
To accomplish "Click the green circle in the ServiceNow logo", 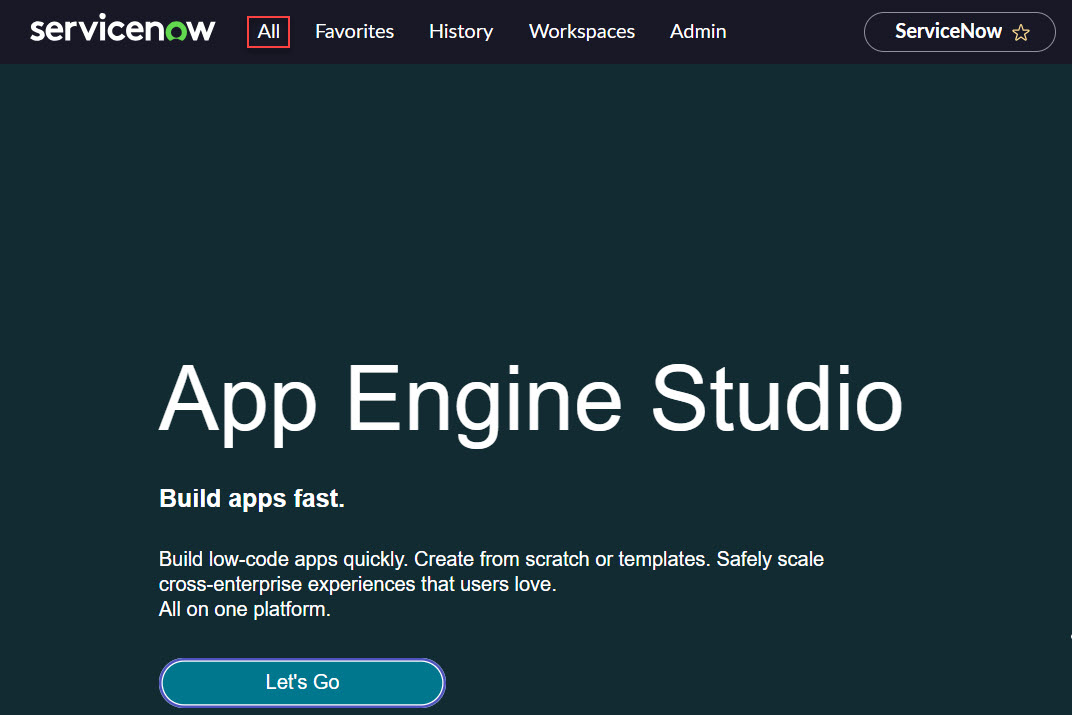I will pos(177,31).
